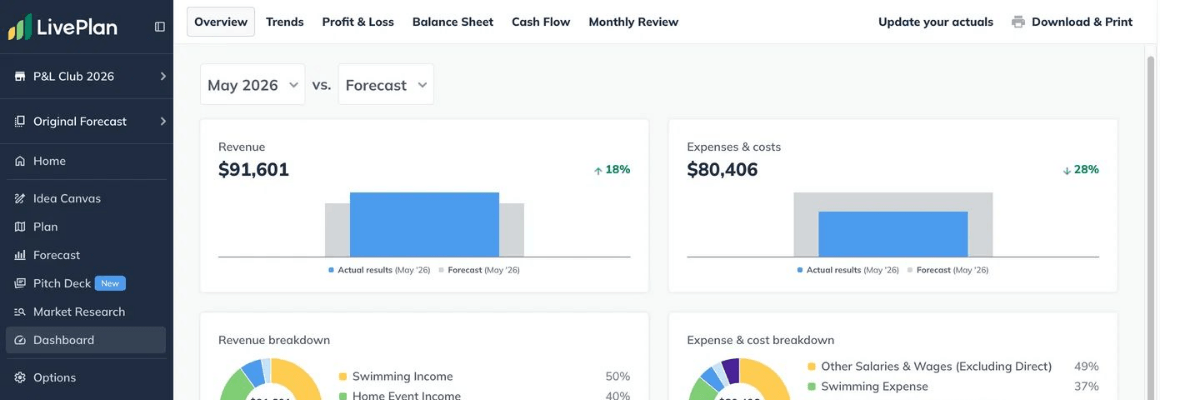The height and width of the screenshot is (400, 1200).
Task: Click Other Salaries & Wages (Excluding Direct) label
Action: tap(936, 367)
